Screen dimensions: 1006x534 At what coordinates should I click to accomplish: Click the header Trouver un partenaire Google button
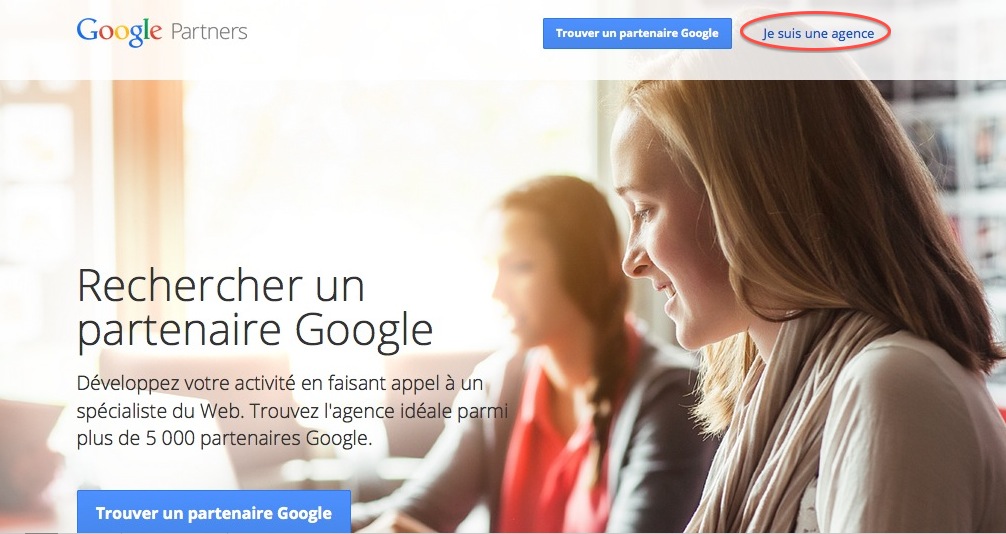click(637, 33)
